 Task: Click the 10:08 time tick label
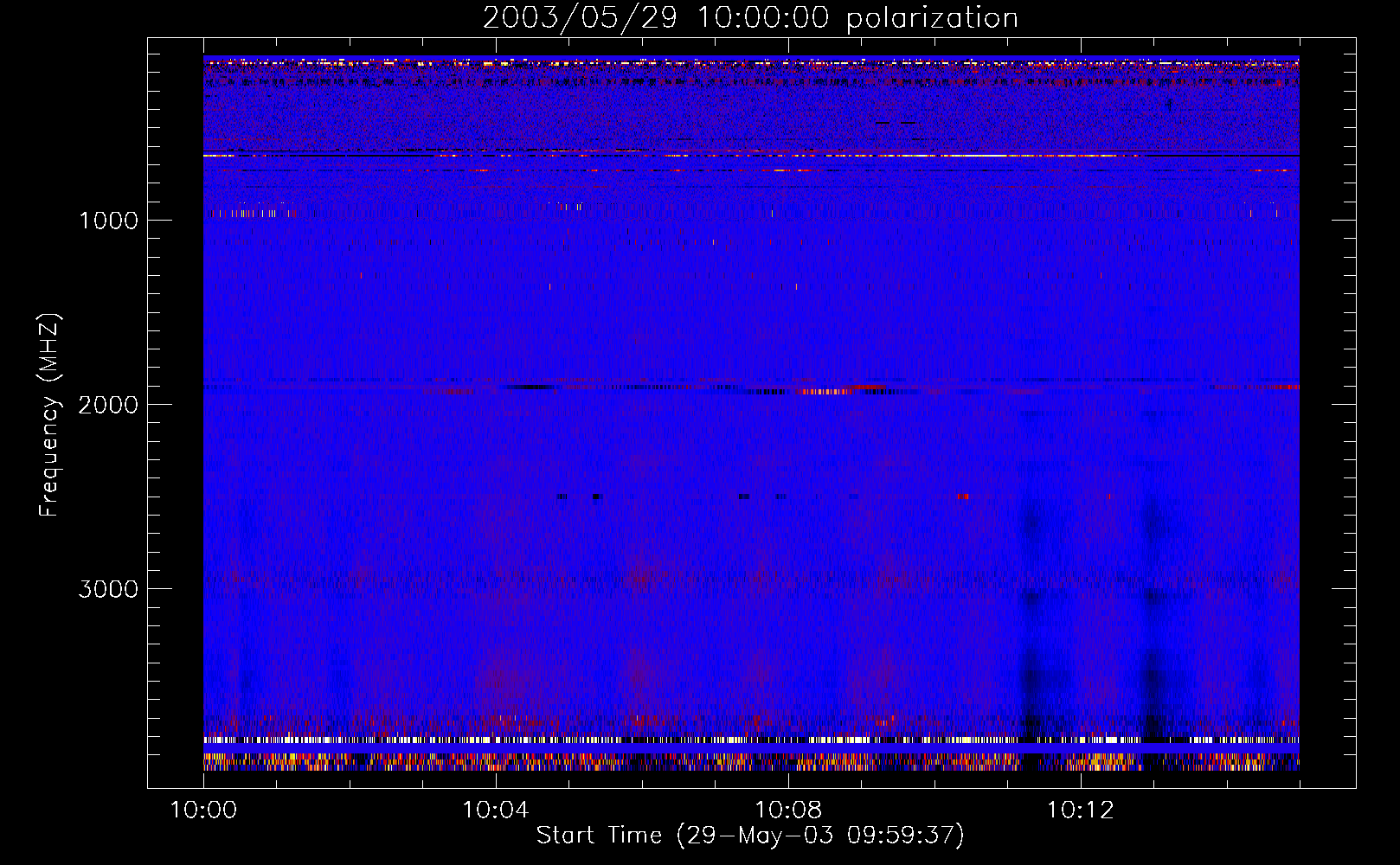coord(788,810)
